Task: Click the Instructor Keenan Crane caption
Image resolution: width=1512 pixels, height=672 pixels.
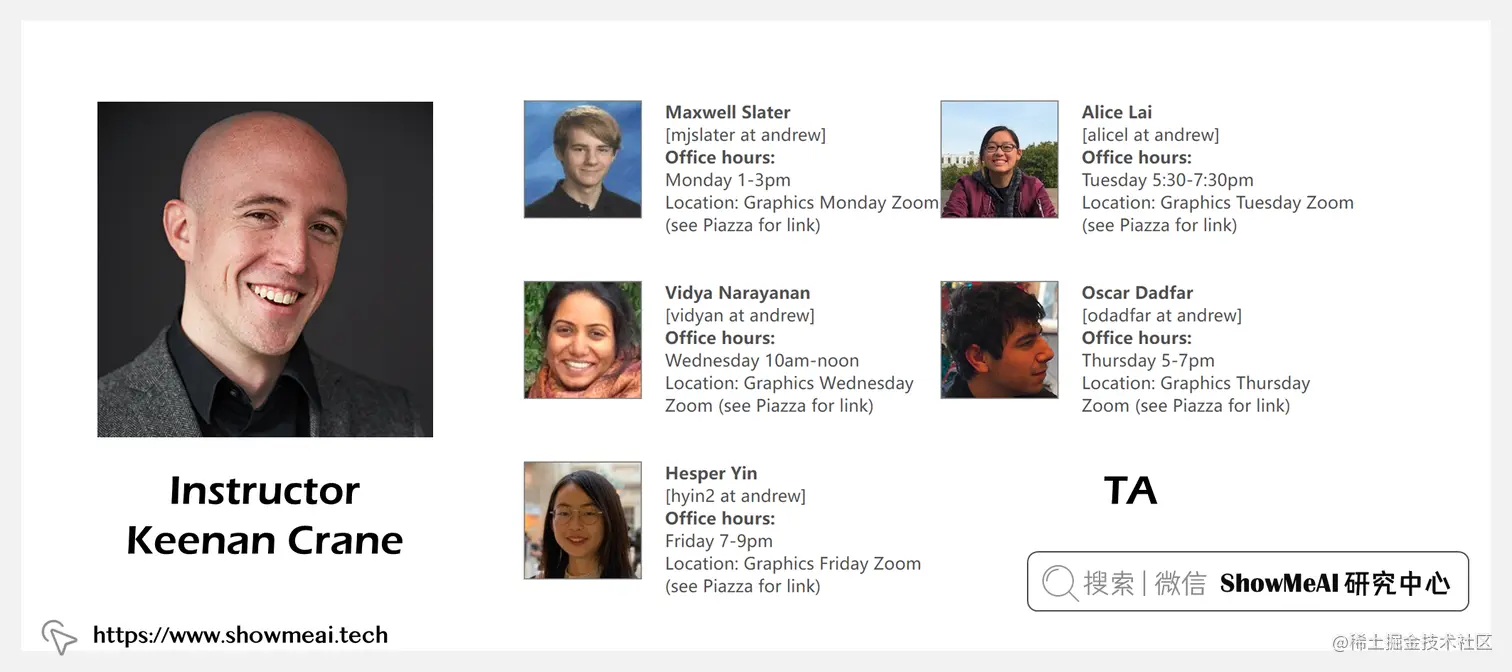Action: tap(265, 515)
